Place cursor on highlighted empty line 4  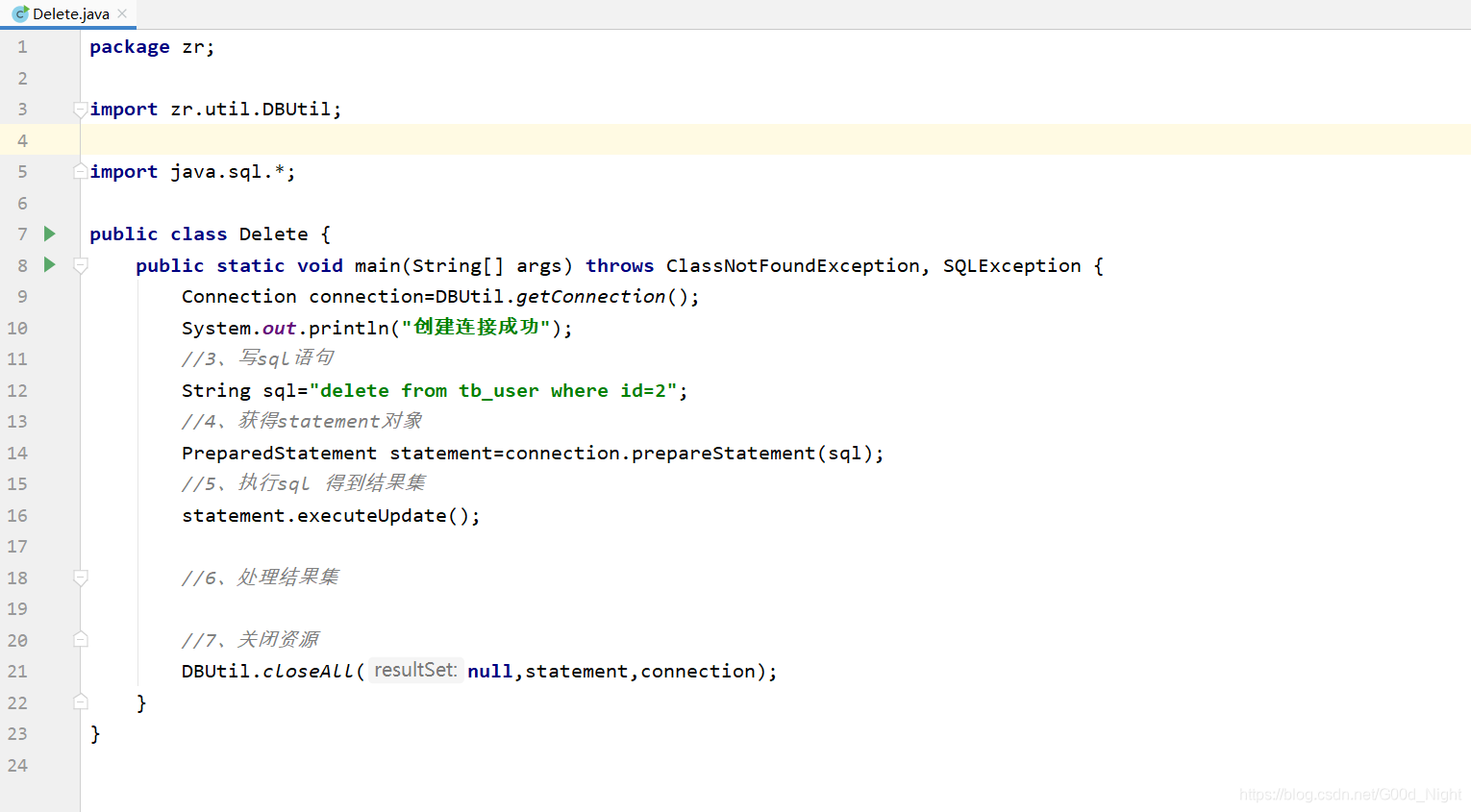[775, 140]
